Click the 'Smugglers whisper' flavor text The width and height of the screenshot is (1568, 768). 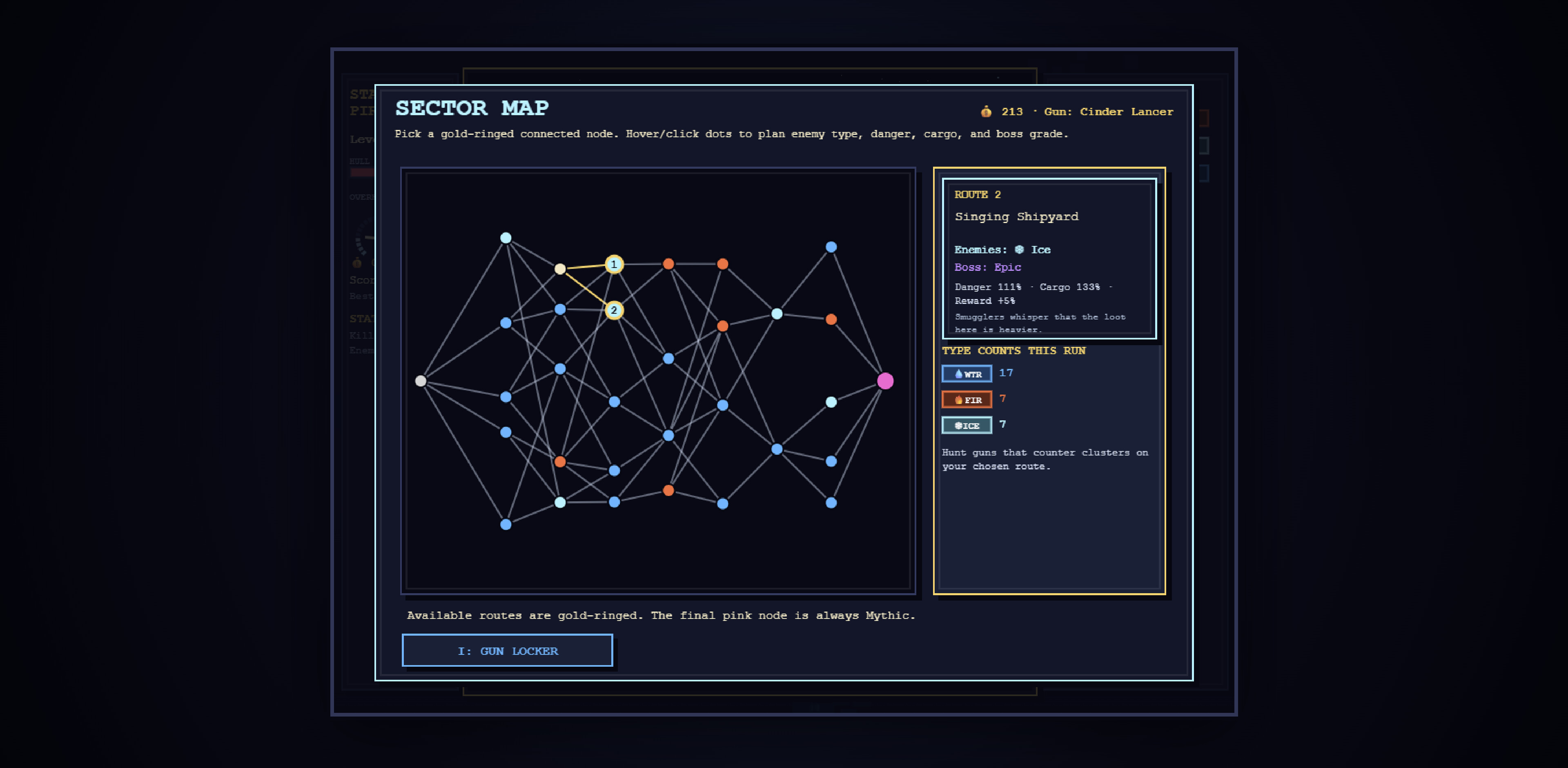click(x=1040, y=323)
